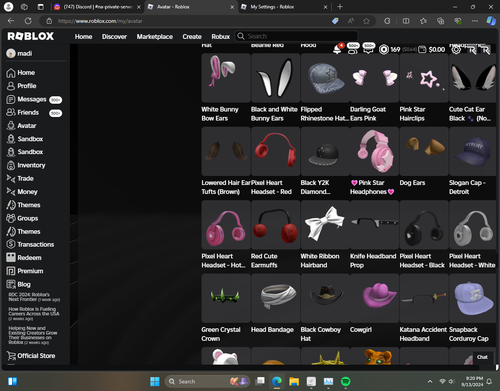
Task: Open the Roblox settings gear icon
Action: pos(456,50)
